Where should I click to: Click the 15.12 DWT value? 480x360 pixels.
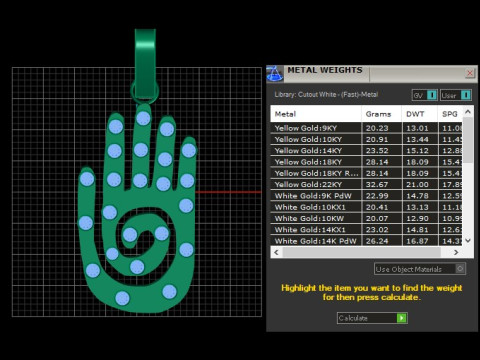(x=417, y=151)
